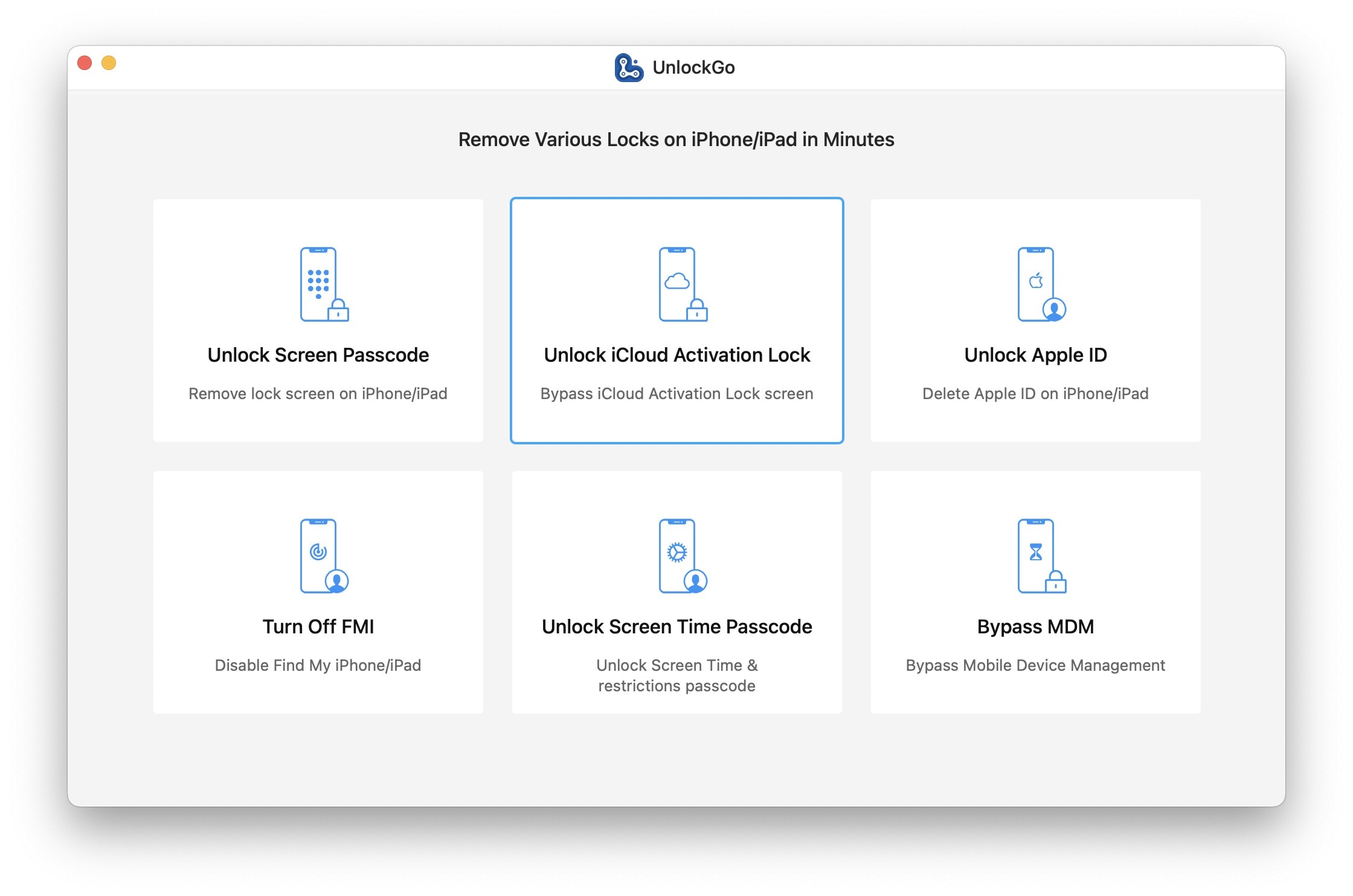Click the cloud phone icon for iCloud Activation
1353x896 pixels.
[x=682, y=284]
